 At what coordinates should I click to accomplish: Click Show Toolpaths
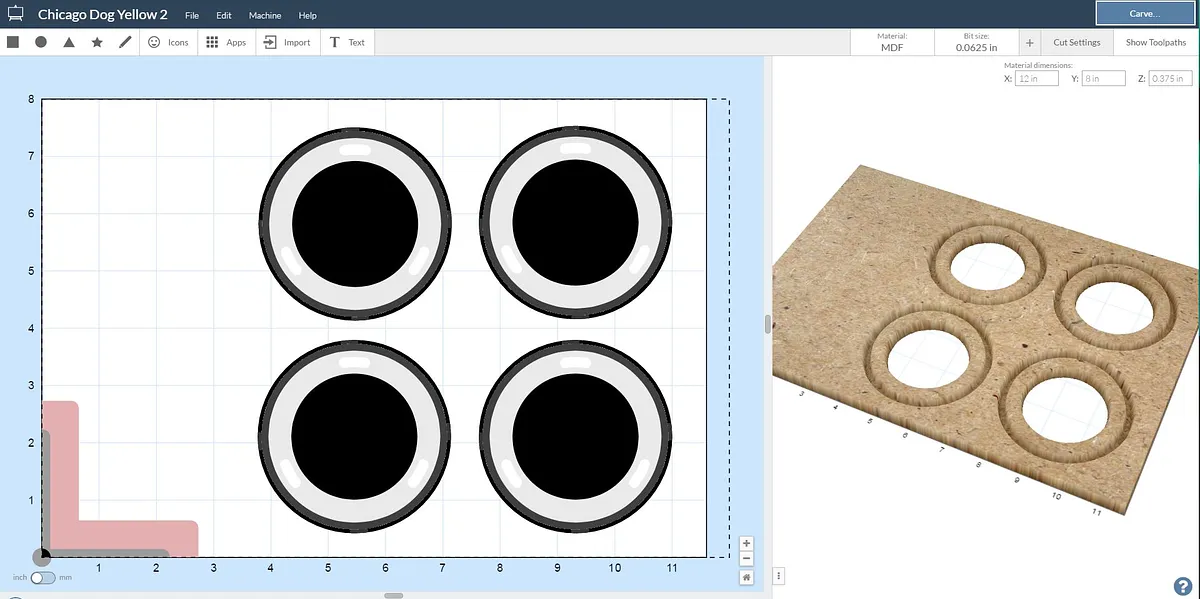coord(1156,42)
